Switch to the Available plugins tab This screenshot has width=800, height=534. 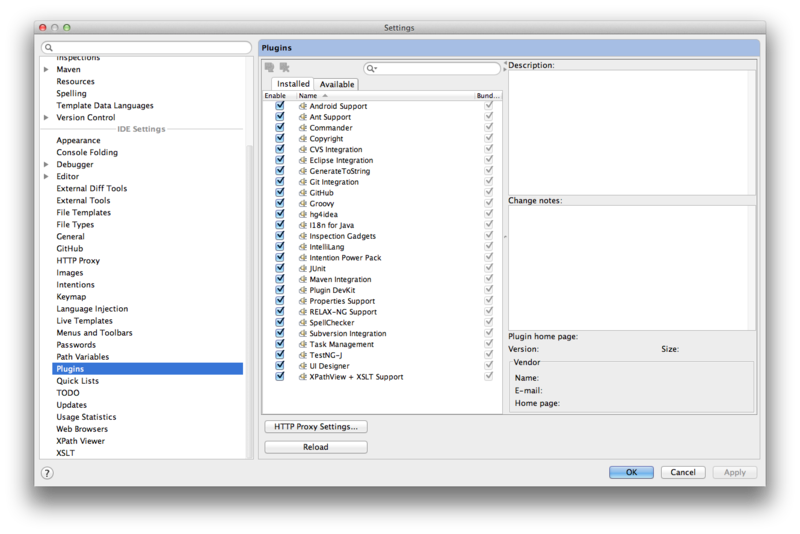[337, 84]
